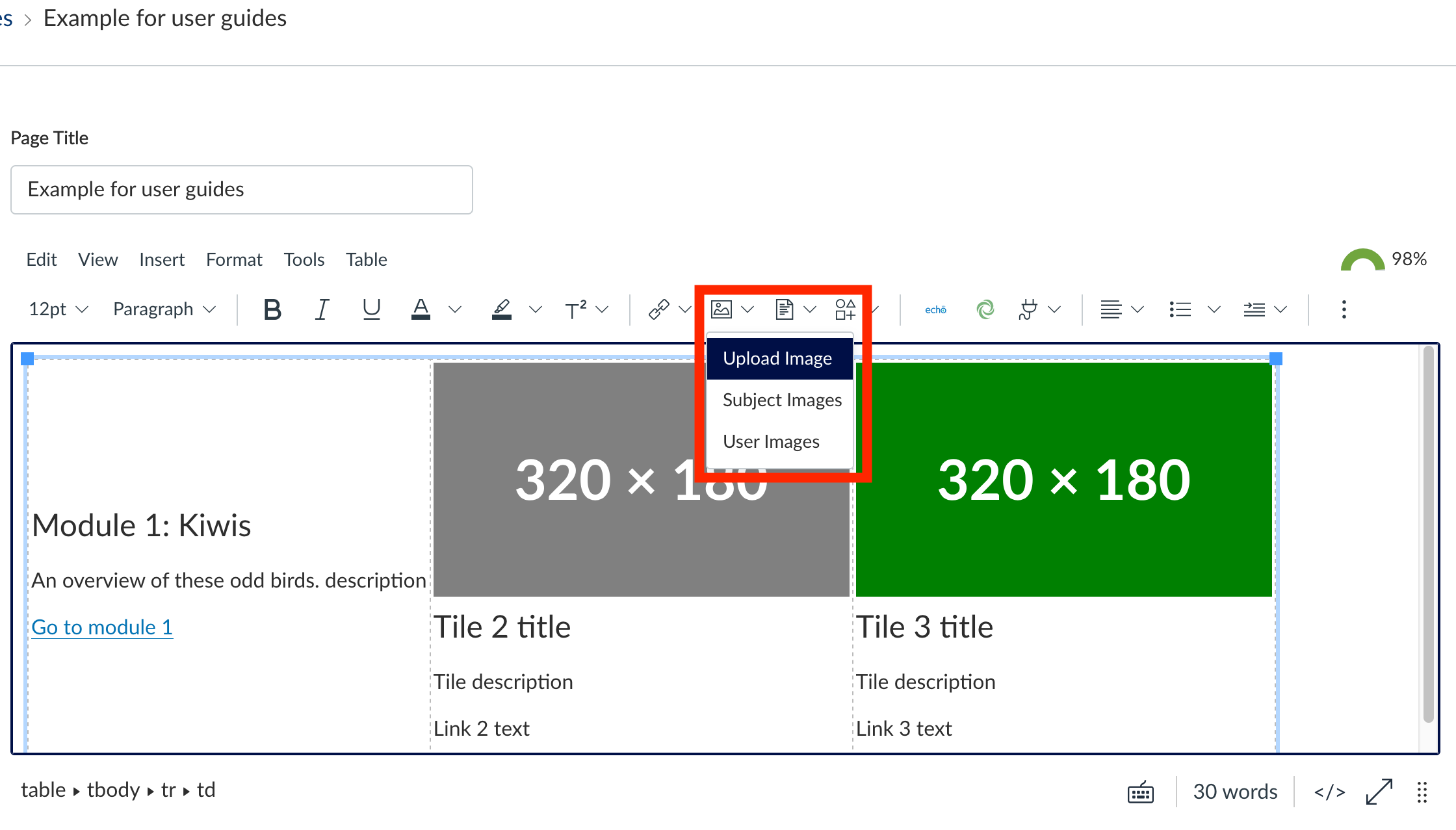Click the table's top-left resize handle
The height and width of the screenshot is (830, 1456).
point(27,359)
